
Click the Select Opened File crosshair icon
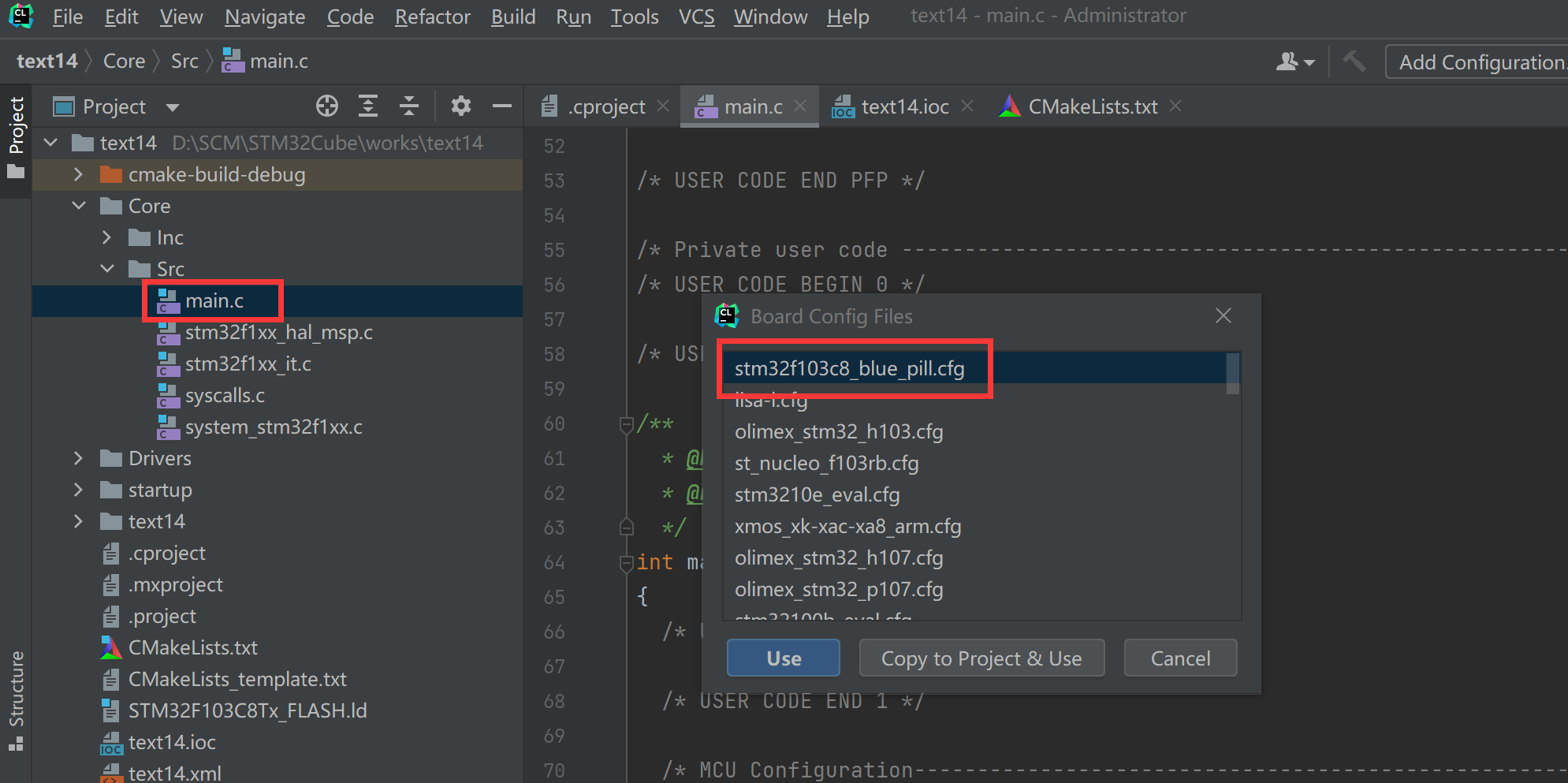click(326, 106)
